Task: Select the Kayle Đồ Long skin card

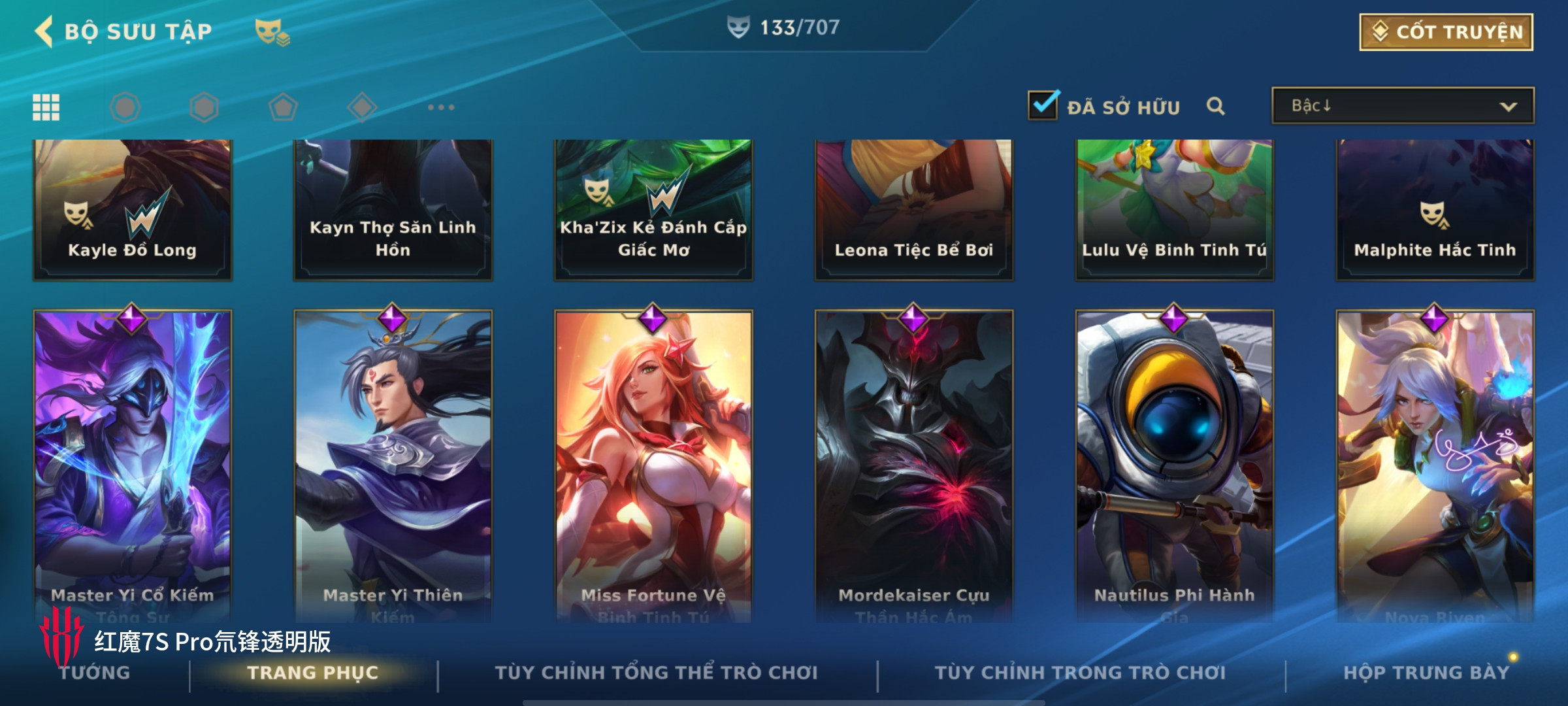Action: coord(133,209)
